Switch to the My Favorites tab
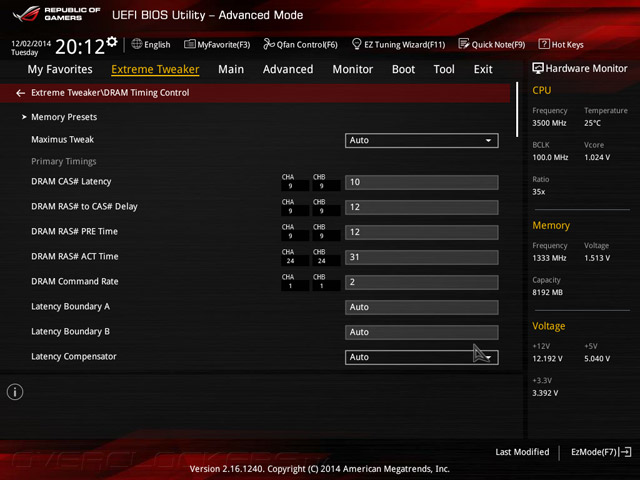The height and width of the screenshot is (480, 640). (x=60, y=69)
